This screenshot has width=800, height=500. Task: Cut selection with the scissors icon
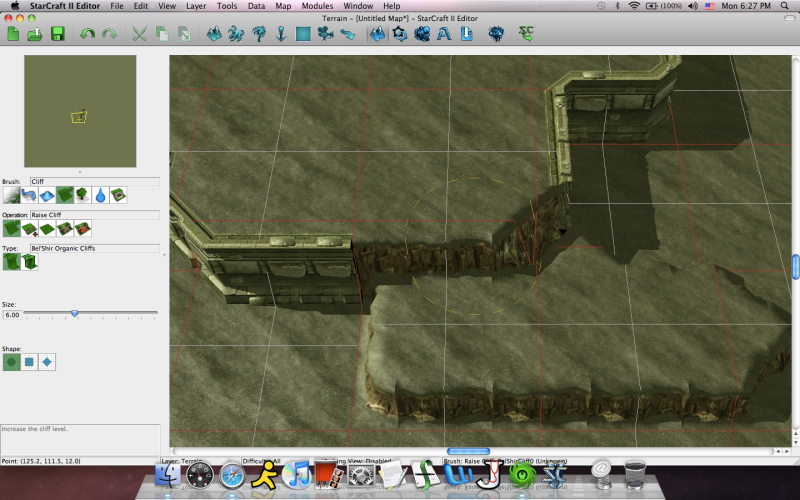[x=139, y=34]
